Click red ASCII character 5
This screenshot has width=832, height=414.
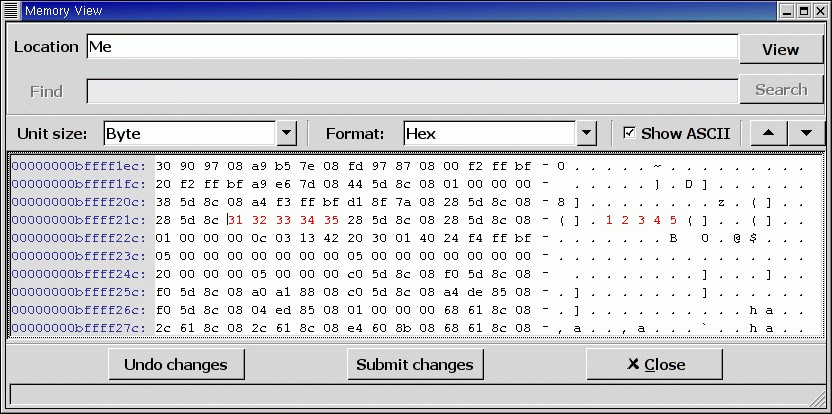pos(673,220)
